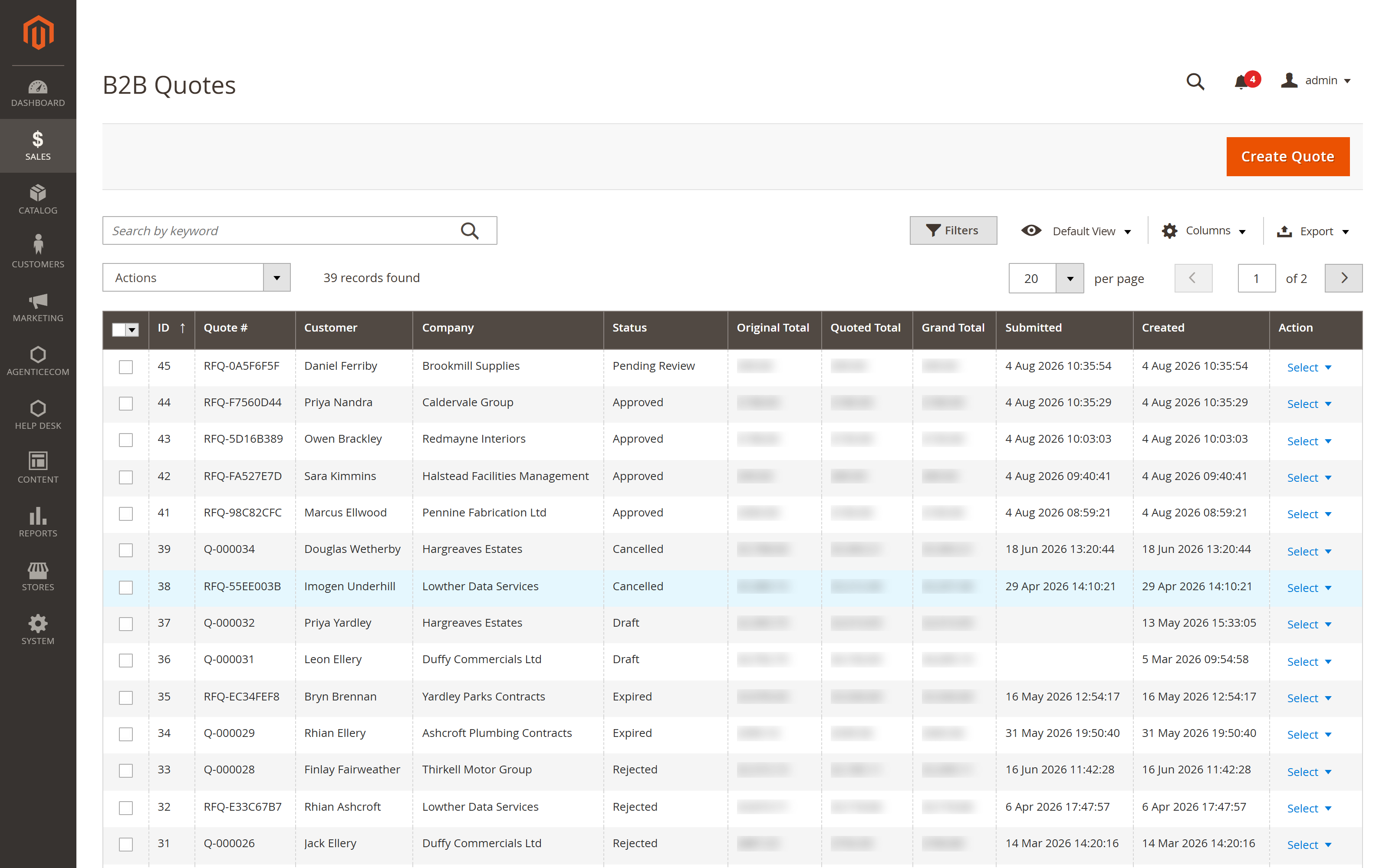1389x868 pixels.
Task: Open Select action for Bryn Brennan row
Action: 1309,699
